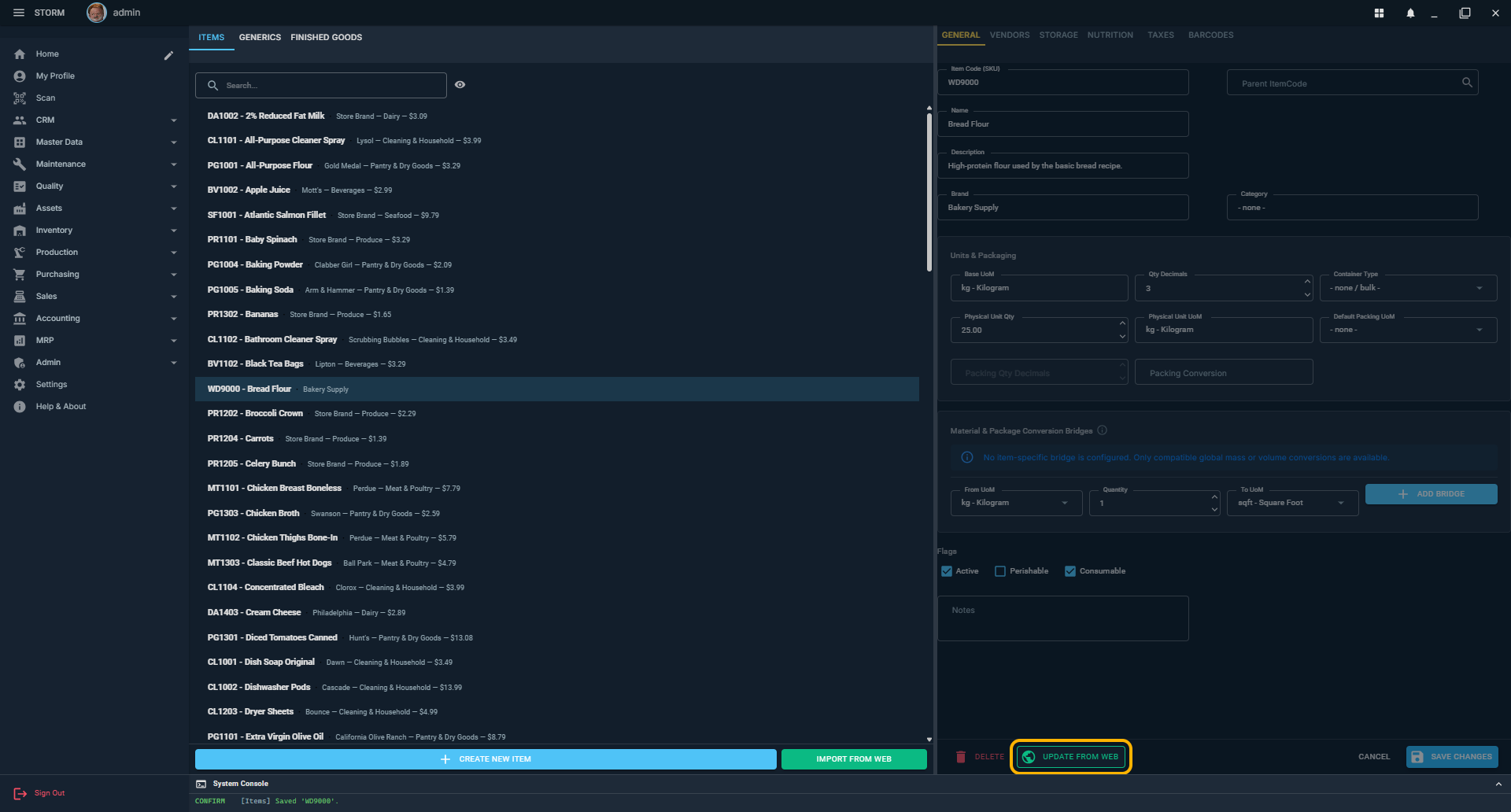This screenshot has height=812, width=1511.
Task: Click the Admin sidebar icon
Action: tap(20, 363)
